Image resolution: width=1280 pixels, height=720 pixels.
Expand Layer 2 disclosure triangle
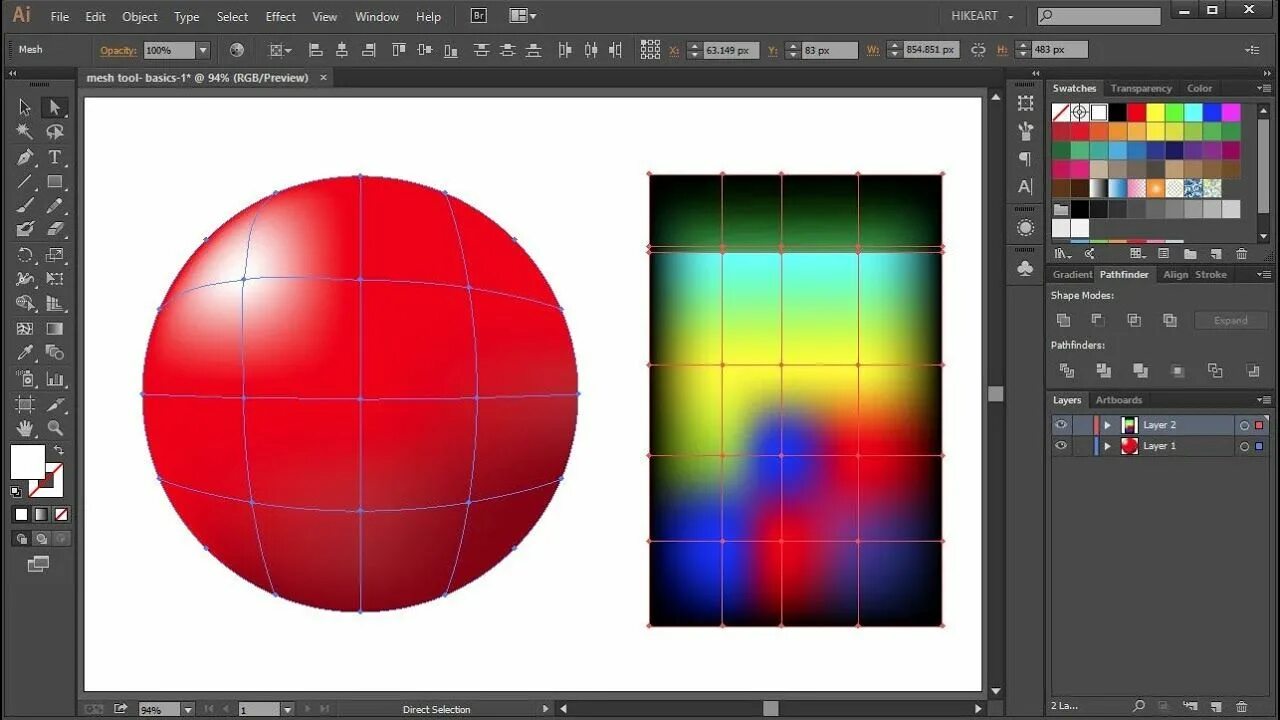1107,425
